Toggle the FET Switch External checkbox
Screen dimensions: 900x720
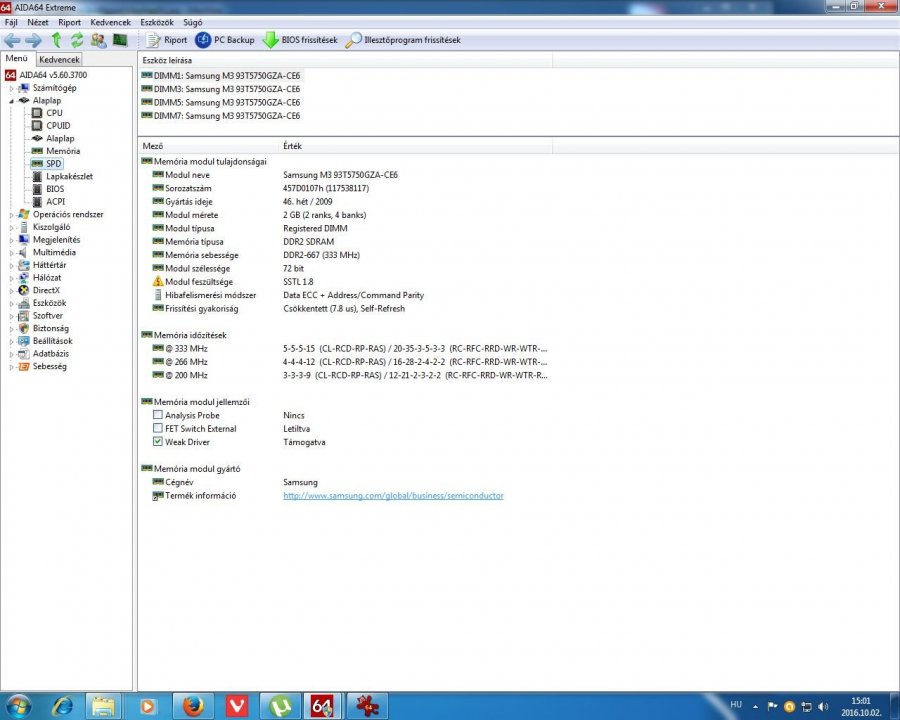pos(158,428)
